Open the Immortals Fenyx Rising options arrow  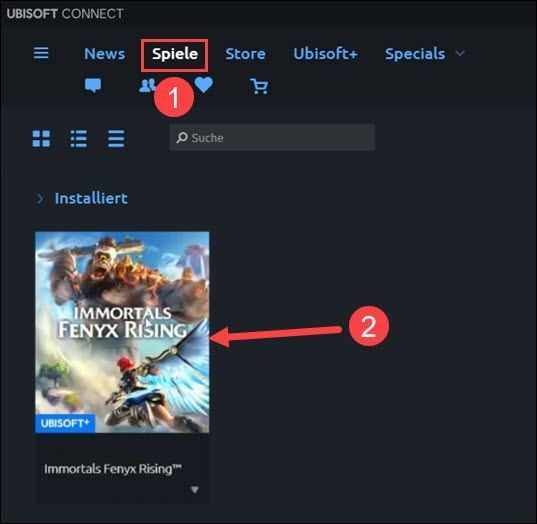[x=195, y=490]
